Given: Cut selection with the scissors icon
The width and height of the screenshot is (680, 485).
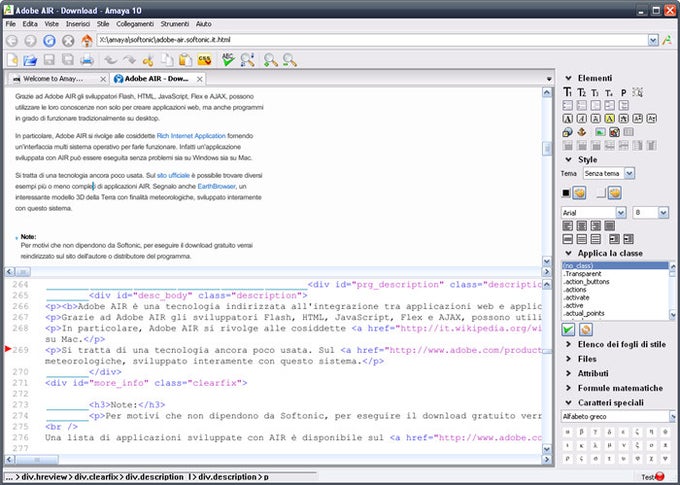Looking at the screenshot, I should pos(148,60).
